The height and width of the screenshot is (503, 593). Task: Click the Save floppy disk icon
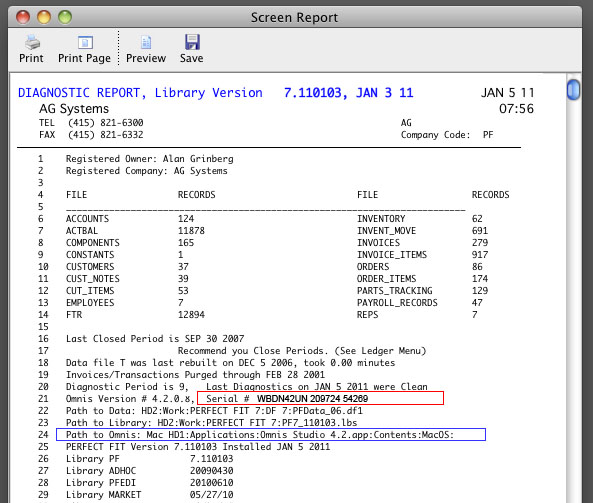tap(192, 42)
